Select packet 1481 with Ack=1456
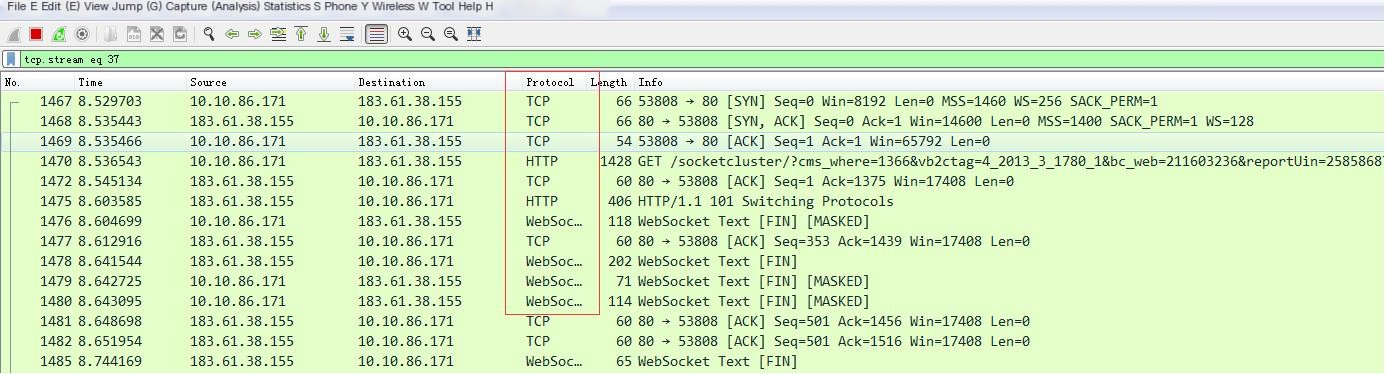The width and height of the screenshot is (1385, 374). pyautogui.click(x=692, y=321)
